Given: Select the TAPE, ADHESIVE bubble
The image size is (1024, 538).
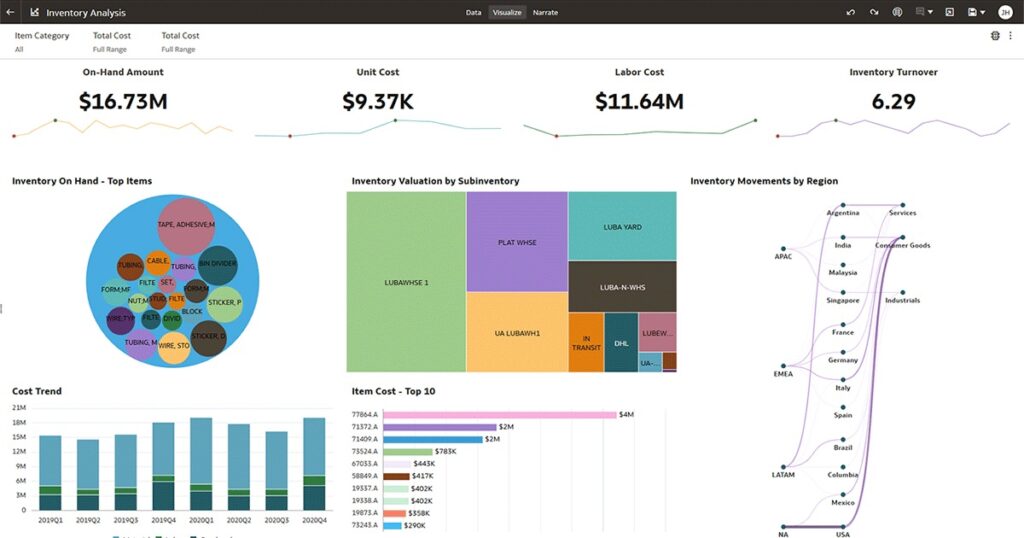Looking at the screenshot, I should [185, 226].
